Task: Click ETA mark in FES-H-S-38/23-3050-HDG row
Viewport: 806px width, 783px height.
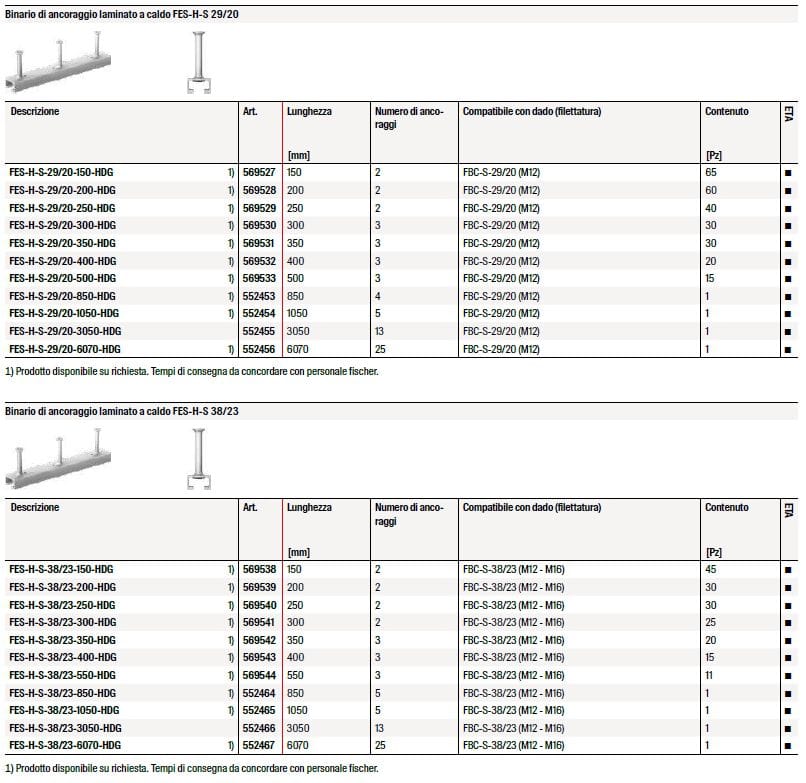Action: (788, 728)
